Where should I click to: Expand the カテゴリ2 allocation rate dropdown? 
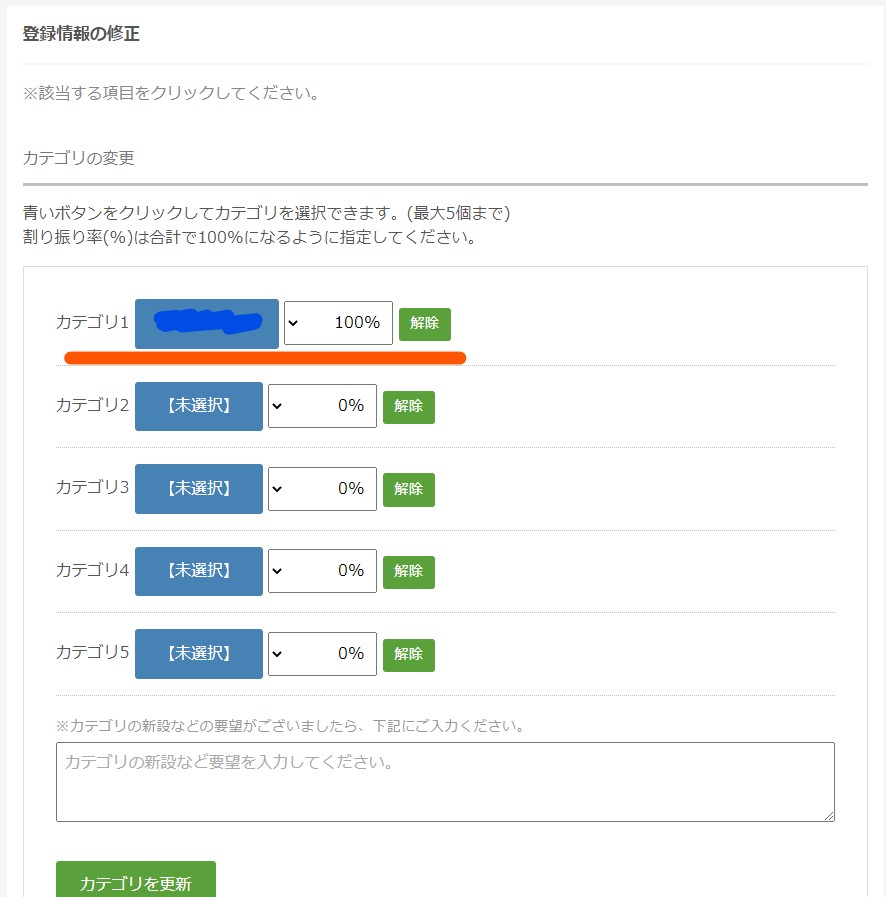pos(322,406)
